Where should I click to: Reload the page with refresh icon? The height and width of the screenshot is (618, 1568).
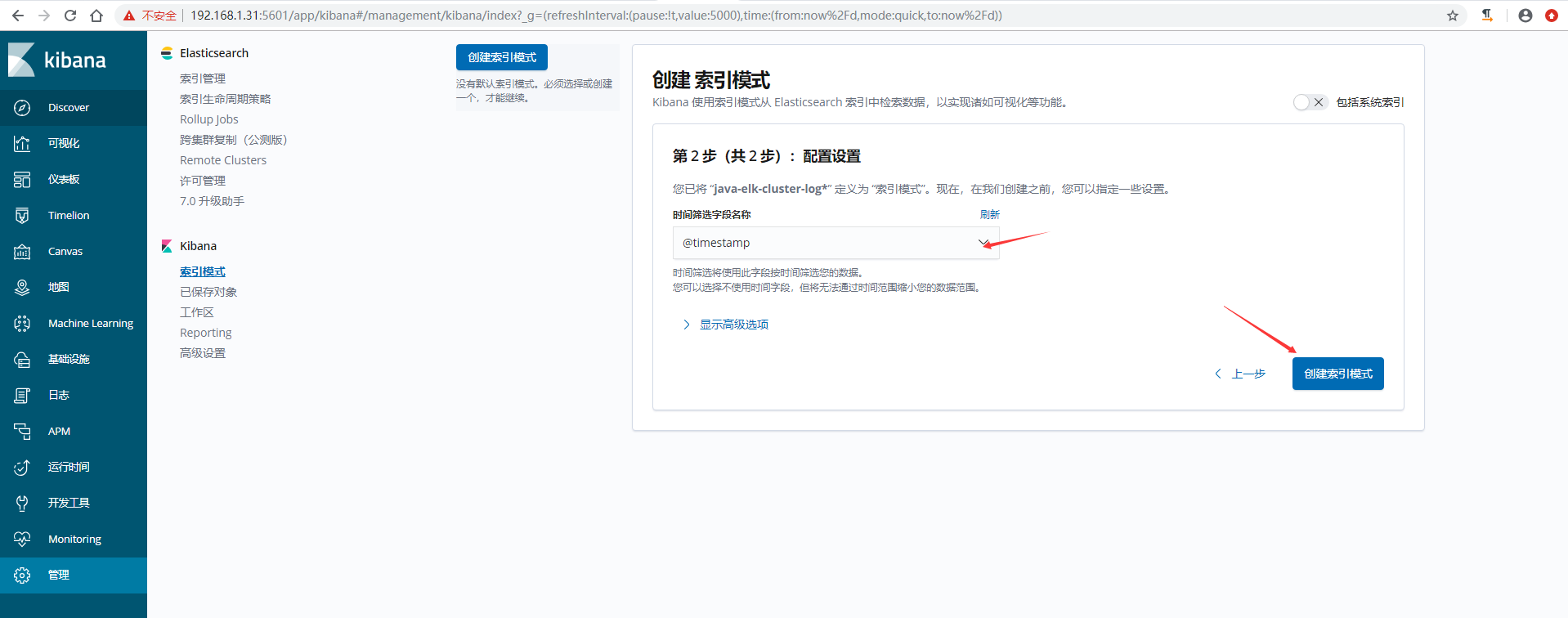point(70,16)
